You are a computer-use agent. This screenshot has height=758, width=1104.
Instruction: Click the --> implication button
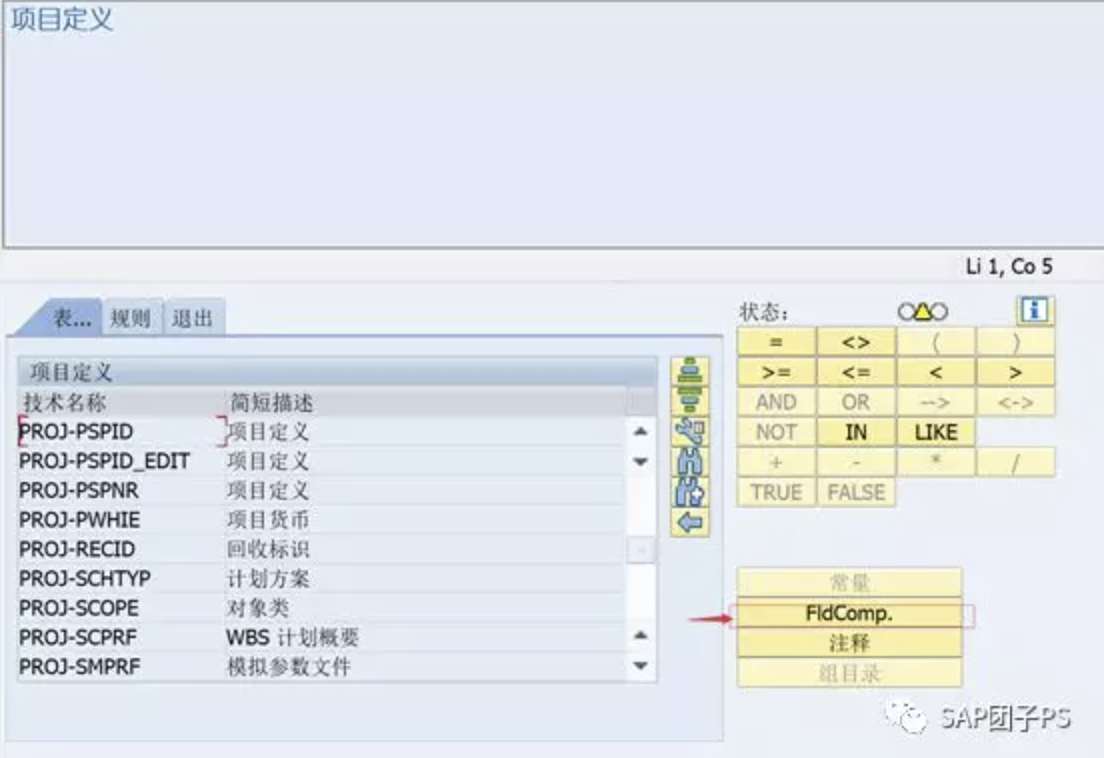[936, 402]
